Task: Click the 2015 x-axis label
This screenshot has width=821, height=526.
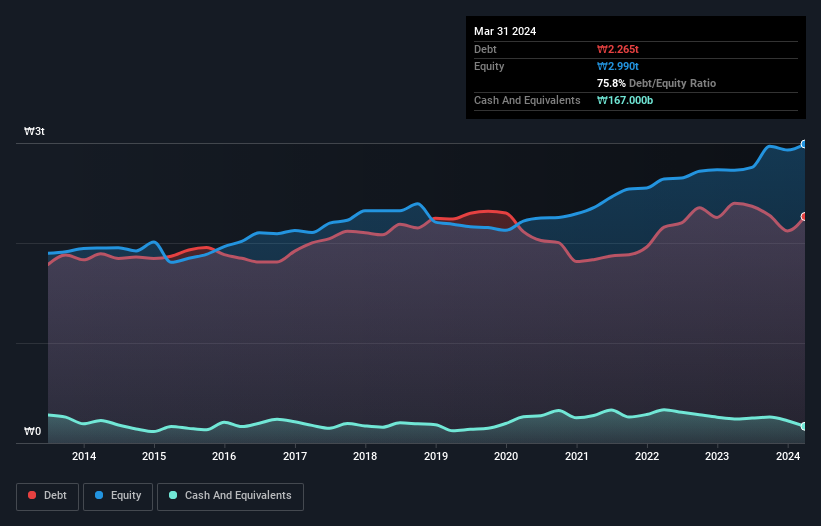Action: click(x=154, y=456)
